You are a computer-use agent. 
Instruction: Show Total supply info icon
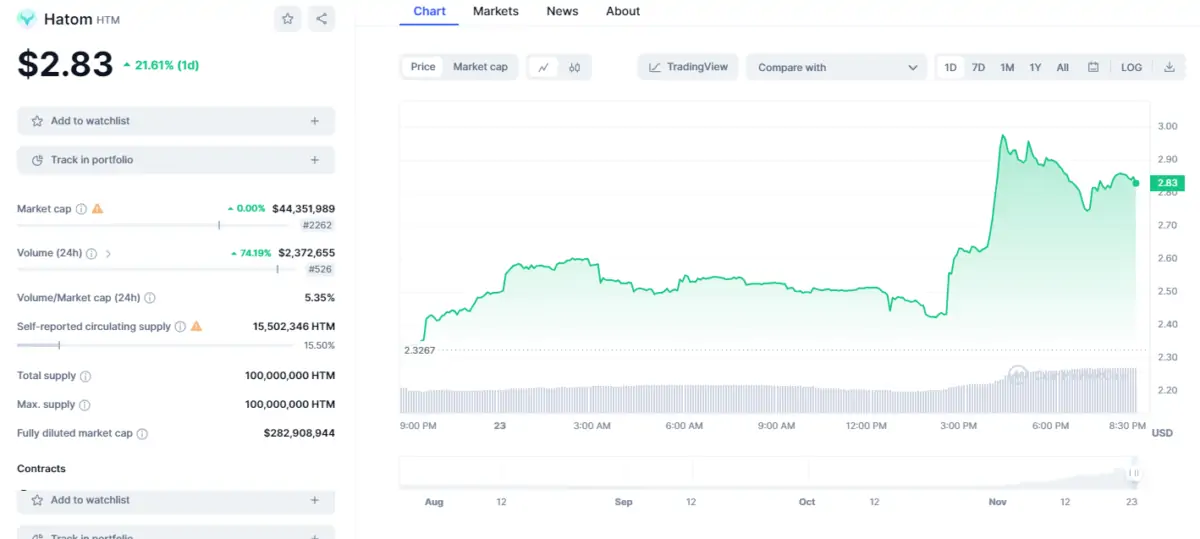click(85, 376)
